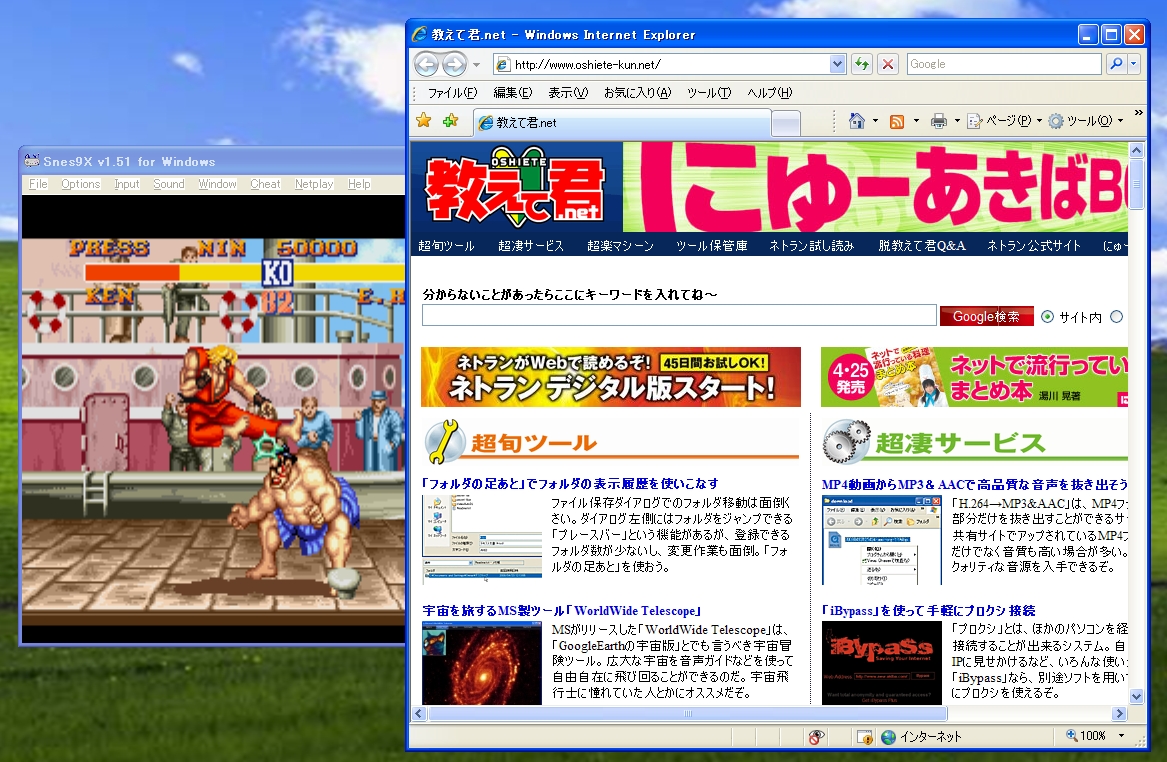This screenshot has height=762, width=1167.
Task: Show hidden toolbar items with the chevron
Action: point(1138,113)
